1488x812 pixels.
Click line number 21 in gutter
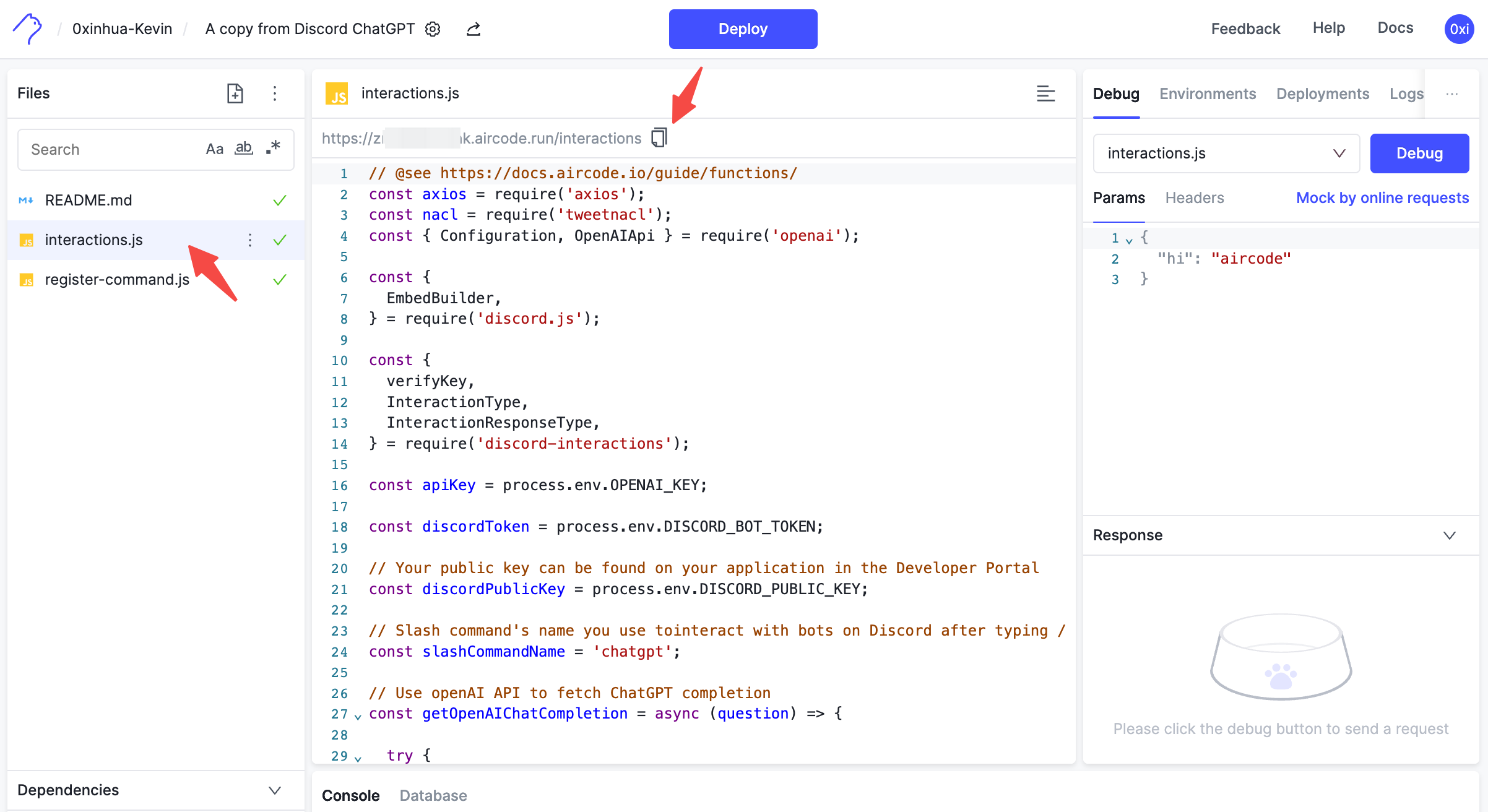[339, 589]
